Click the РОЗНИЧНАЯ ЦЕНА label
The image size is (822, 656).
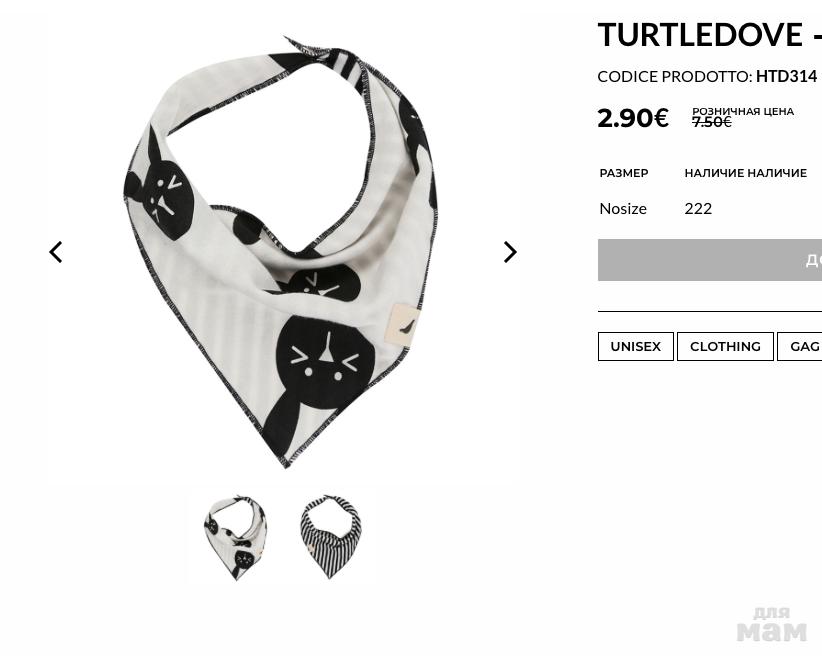pos(743,111)
